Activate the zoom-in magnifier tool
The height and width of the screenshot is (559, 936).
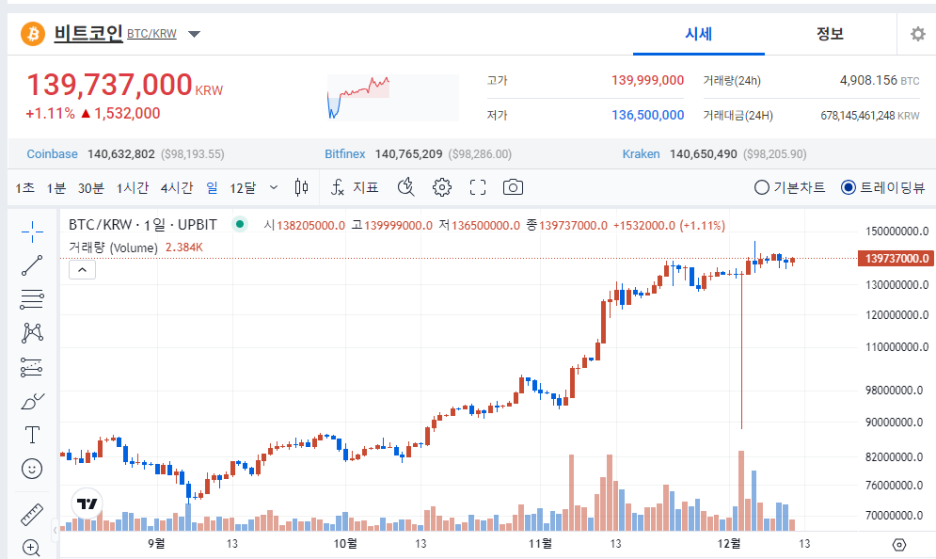pyautogui.click(x=31, y=547)
